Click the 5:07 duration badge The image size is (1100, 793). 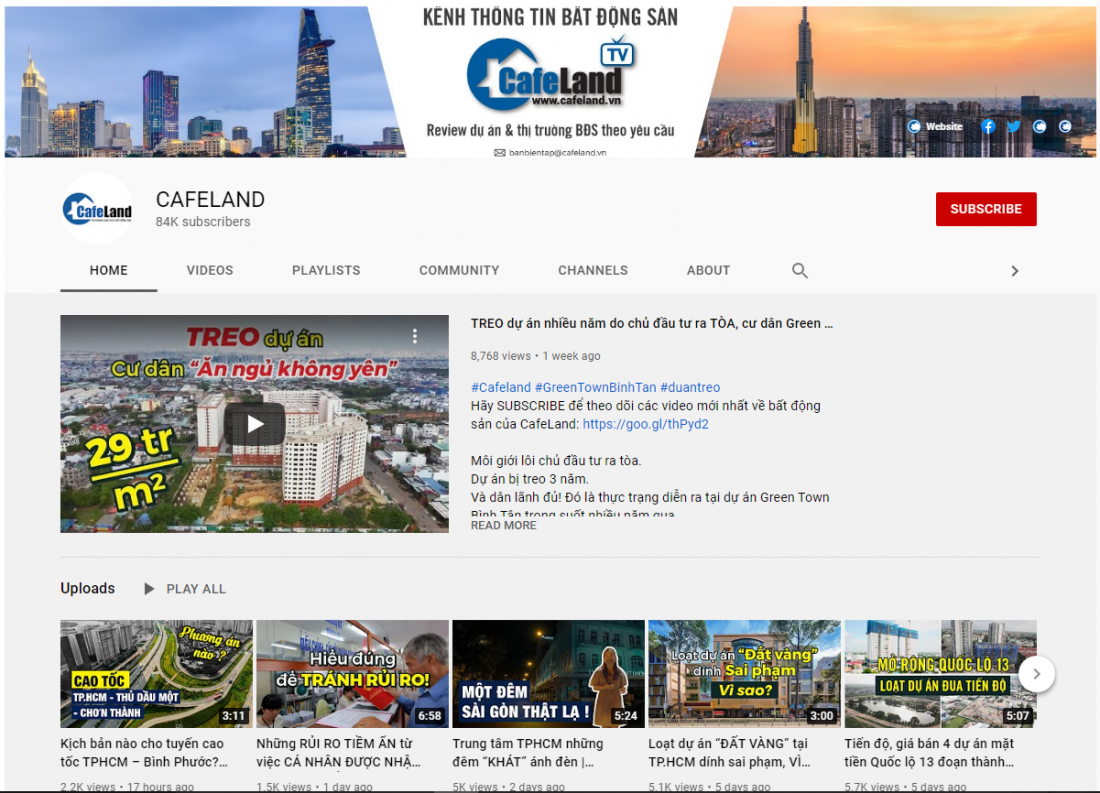pos(1018,716)
